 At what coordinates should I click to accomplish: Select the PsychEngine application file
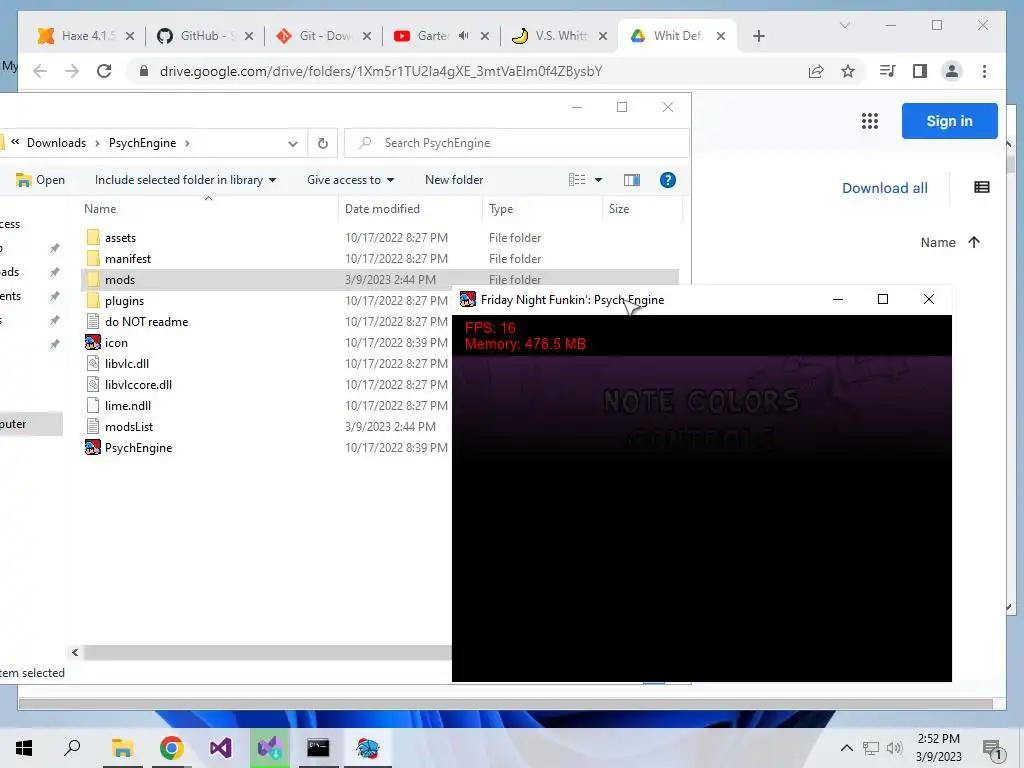(x=138, y=447)
